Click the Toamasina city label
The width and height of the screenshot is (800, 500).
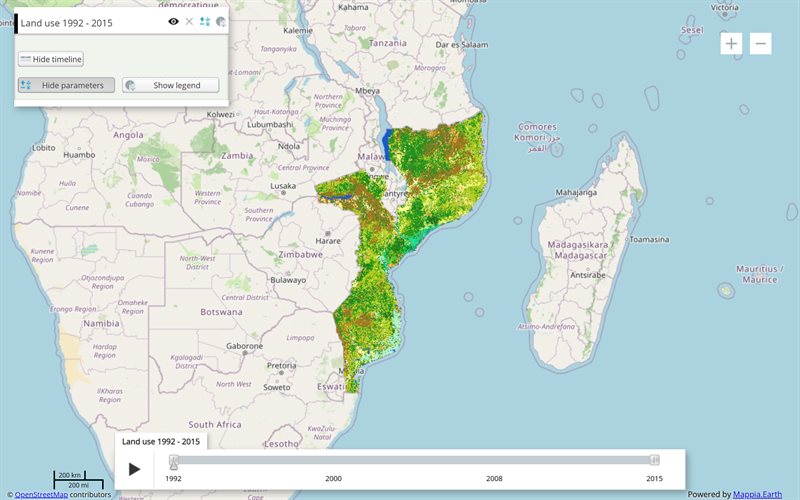click(649, 239)
